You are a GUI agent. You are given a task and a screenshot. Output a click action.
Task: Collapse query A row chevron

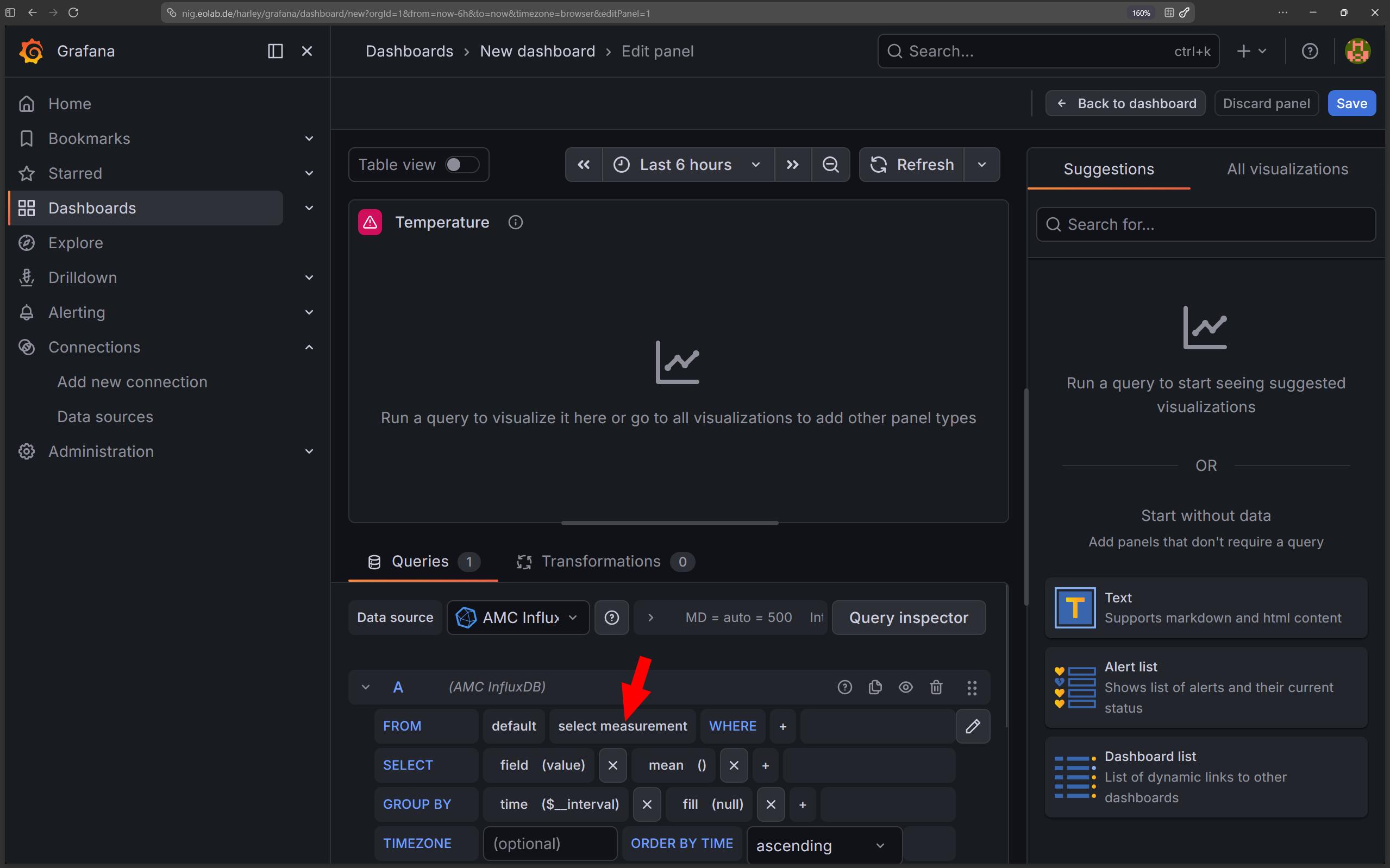tap(365, 687)
